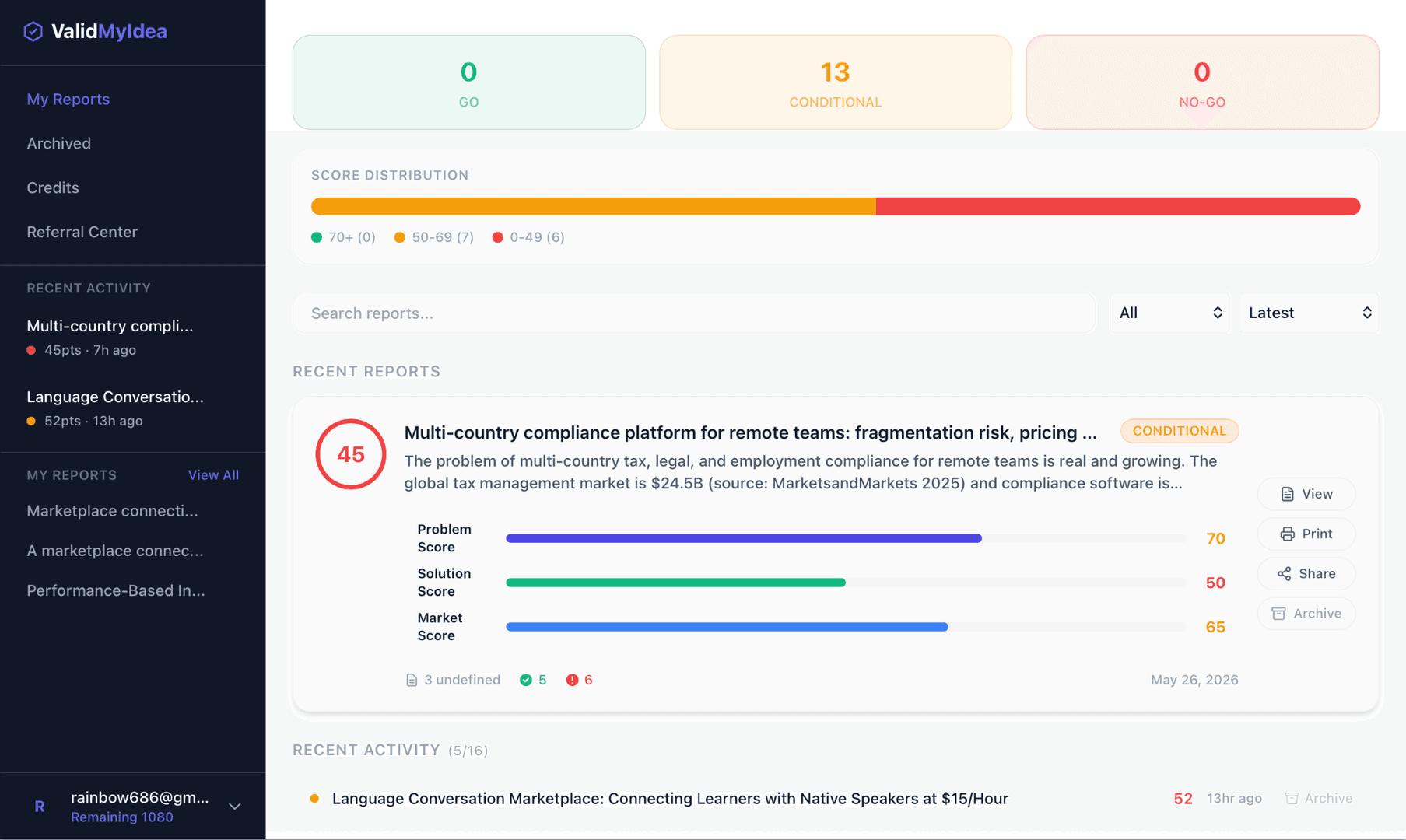Viewport: 1406px width, 840px height.
Task: Open the All filter dropdown
Action: [x=1169, y=313]
